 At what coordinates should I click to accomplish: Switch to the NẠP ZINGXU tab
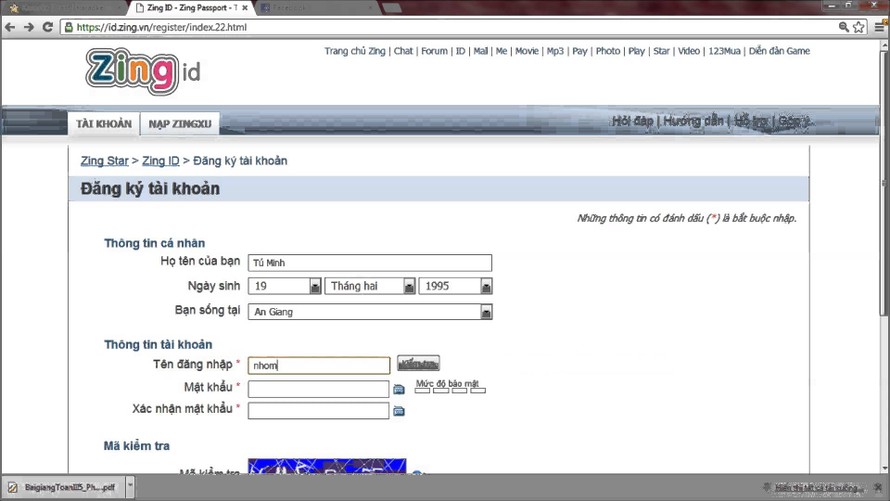pyautogui.click(x=180, y=124)
